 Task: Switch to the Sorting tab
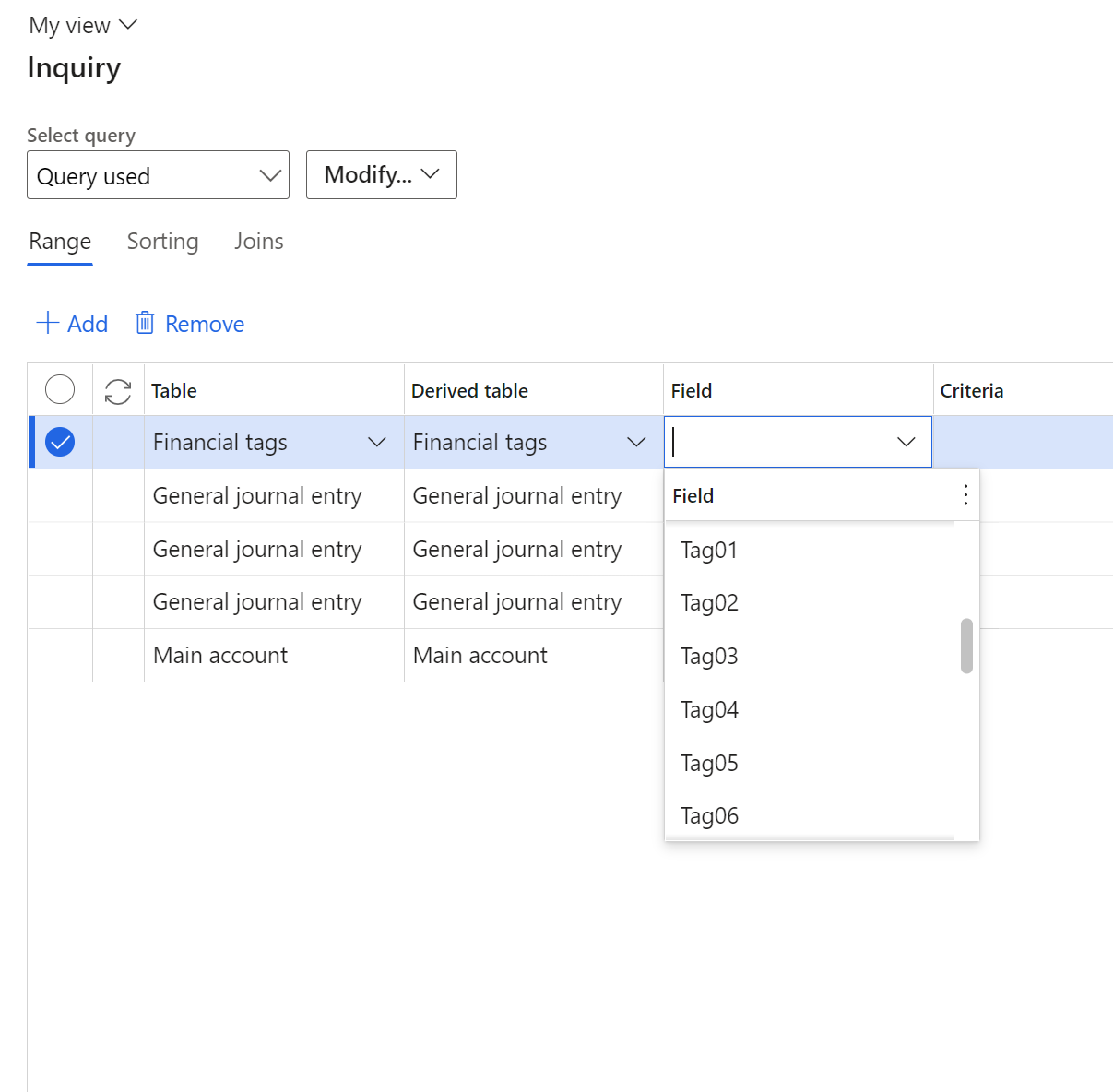(162, 242)
